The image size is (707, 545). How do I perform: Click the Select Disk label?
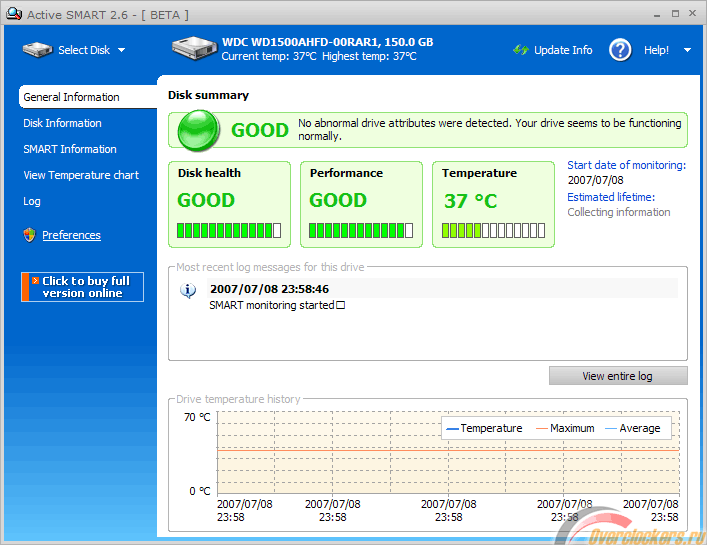[x=84, y=50]
